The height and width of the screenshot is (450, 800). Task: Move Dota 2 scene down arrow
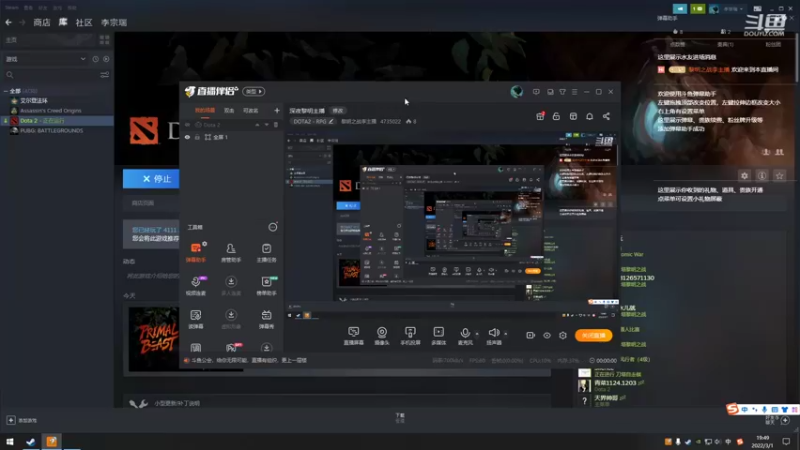click(x=266, y=125)
